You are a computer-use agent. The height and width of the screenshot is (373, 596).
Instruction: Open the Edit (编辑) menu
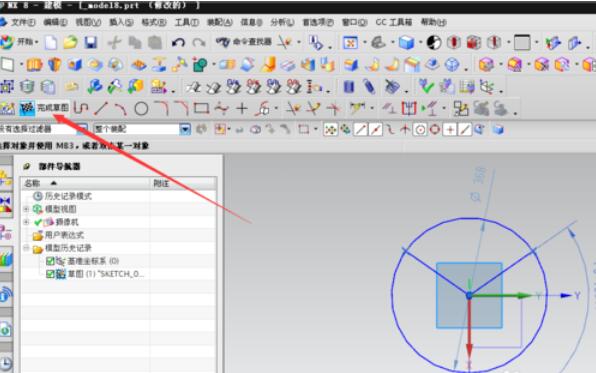pos(55,22)
